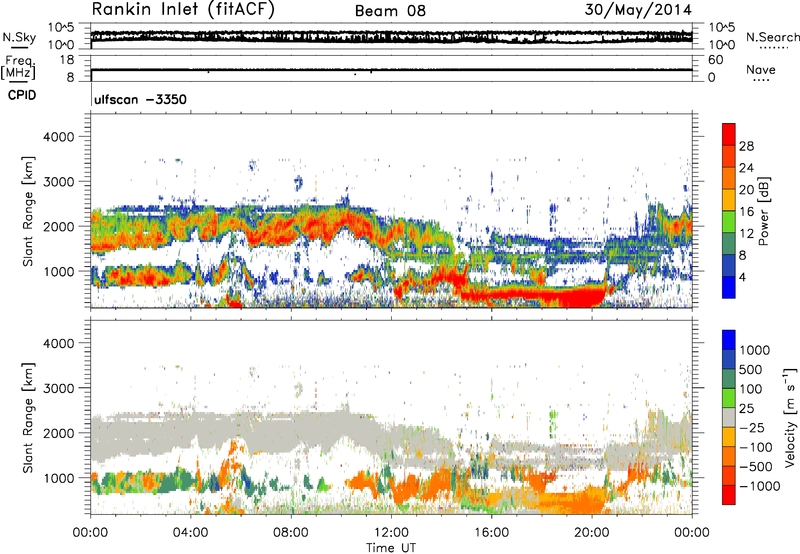Click the "Rankin Inlet (fitACF)" plot title
The height and width of the screenshot is (554, 800).
click(x=183, y=10)
